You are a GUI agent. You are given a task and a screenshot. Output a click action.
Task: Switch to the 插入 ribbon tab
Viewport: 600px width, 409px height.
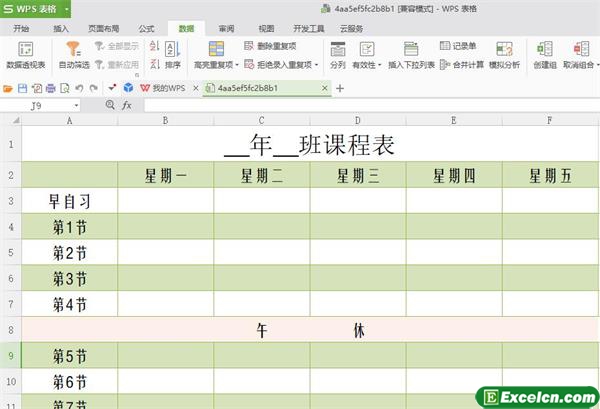pyautogui.click(x=61, y=29)
